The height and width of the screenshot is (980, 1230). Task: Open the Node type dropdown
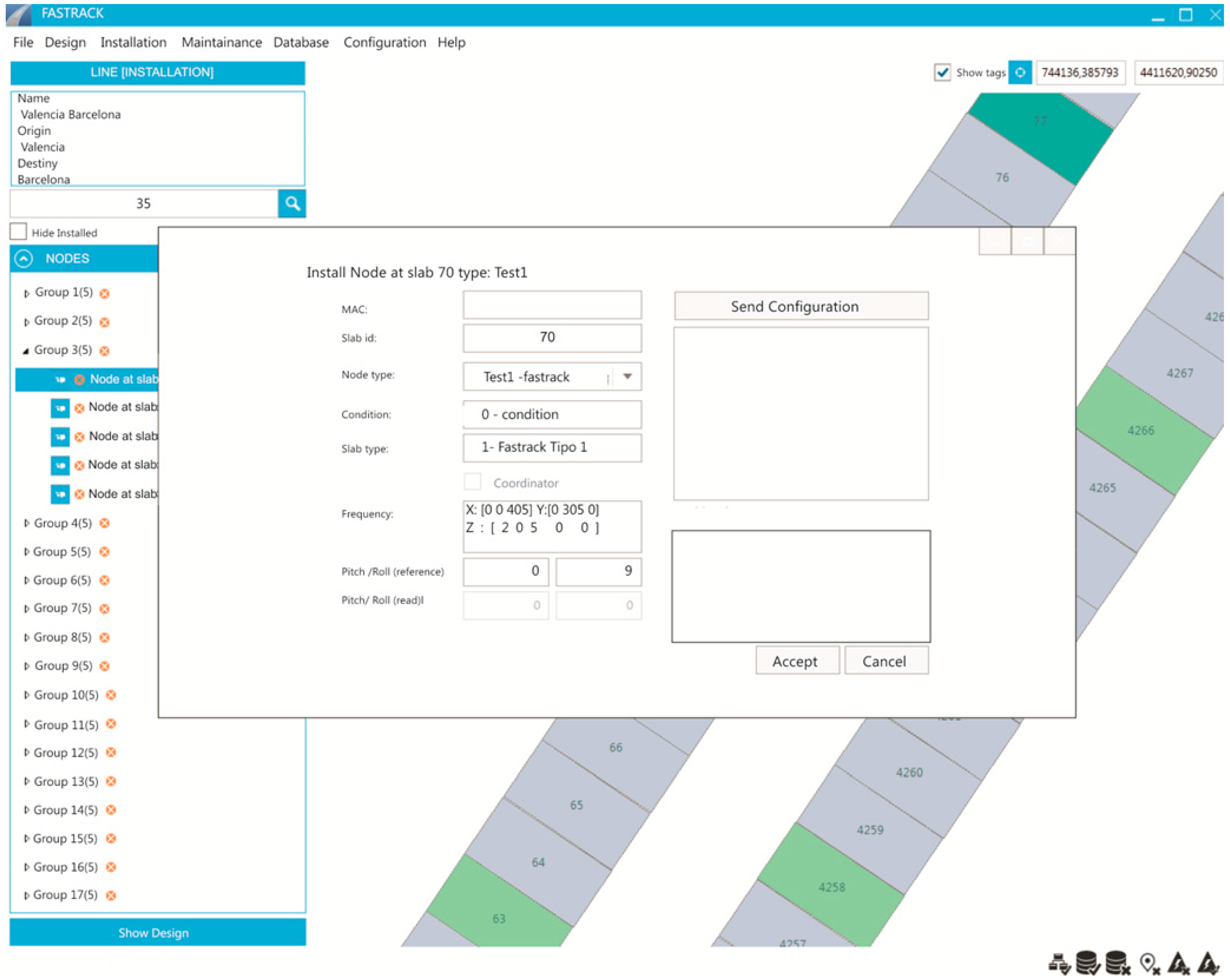tap(627, 376)
